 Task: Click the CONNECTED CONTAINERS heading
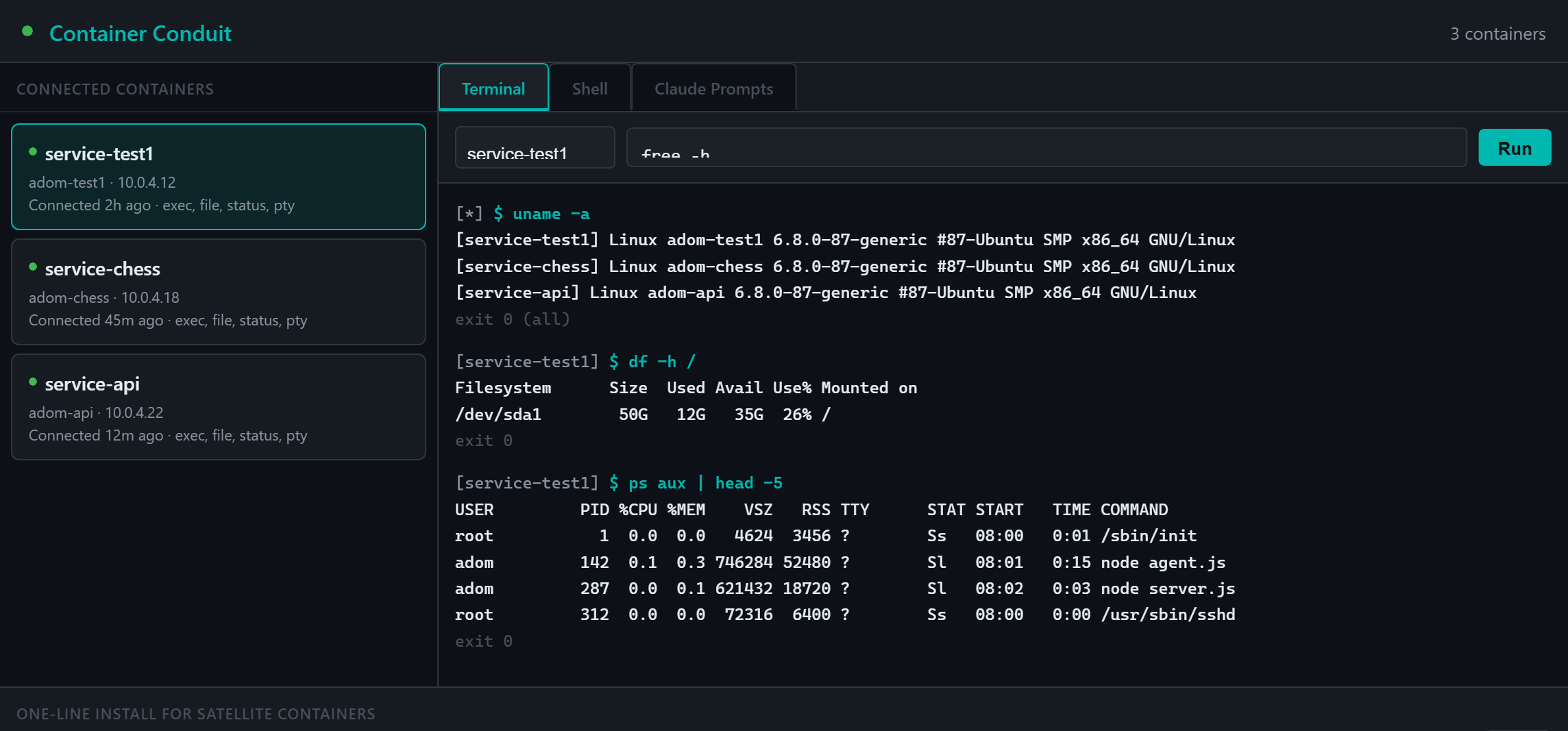click(115, 89)
